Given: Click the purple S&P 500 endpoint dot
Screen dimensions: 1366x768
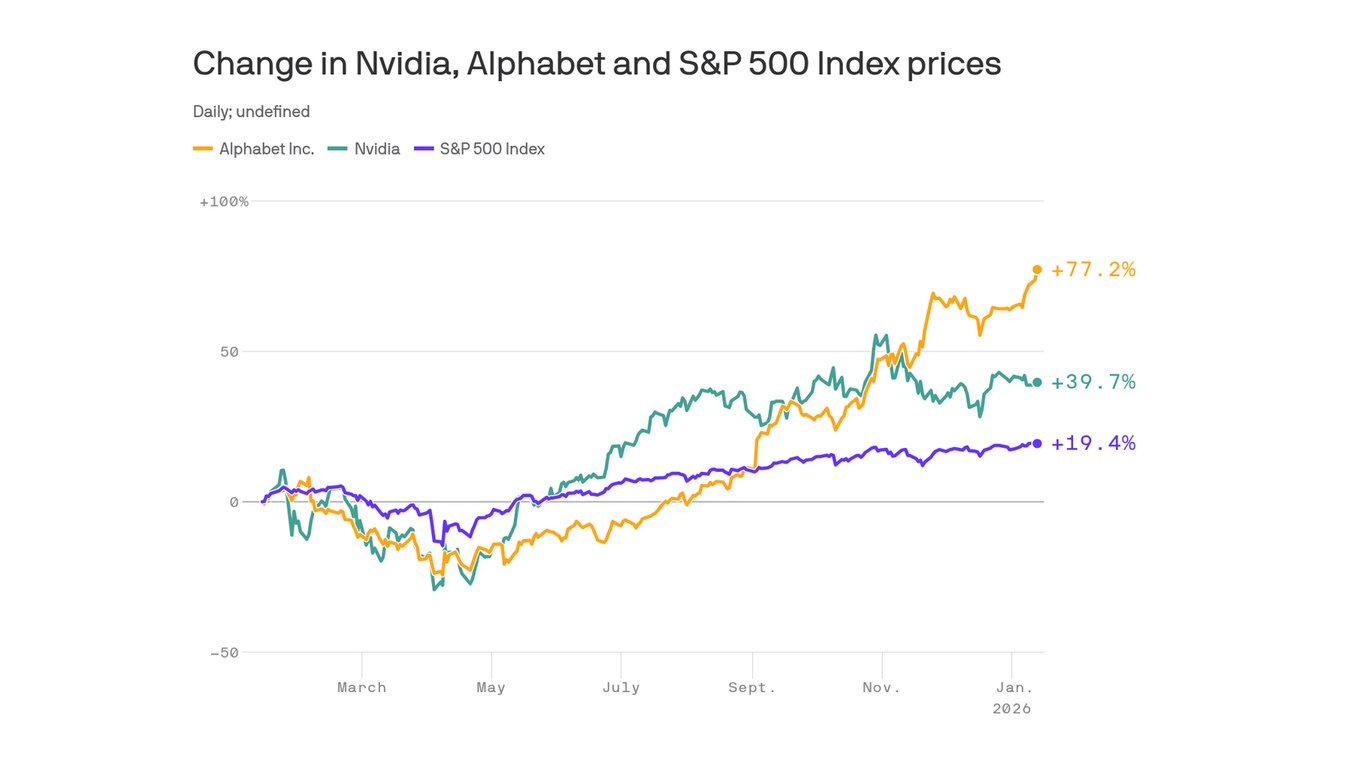Looking at the screenshot, I should click(x=1037, y=443).
